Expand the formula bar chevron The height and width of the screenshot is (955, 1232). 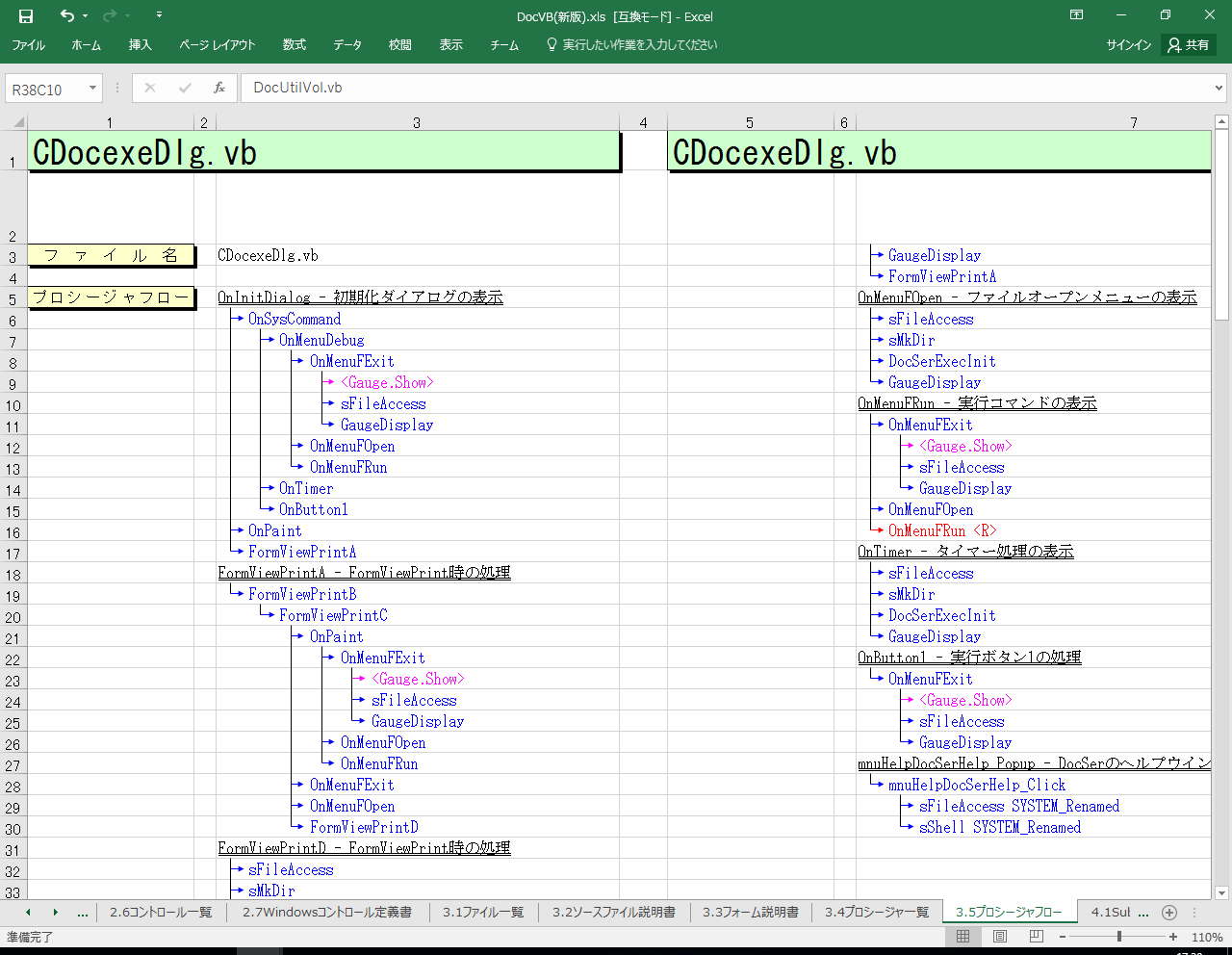pyautogui.click(x=1219, y=88)
